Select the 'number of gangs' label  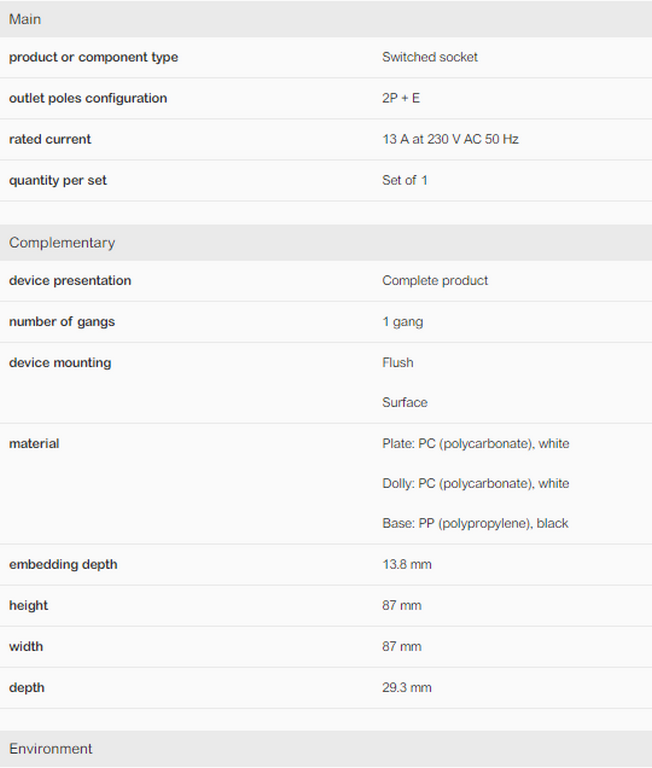click(62, 322)
